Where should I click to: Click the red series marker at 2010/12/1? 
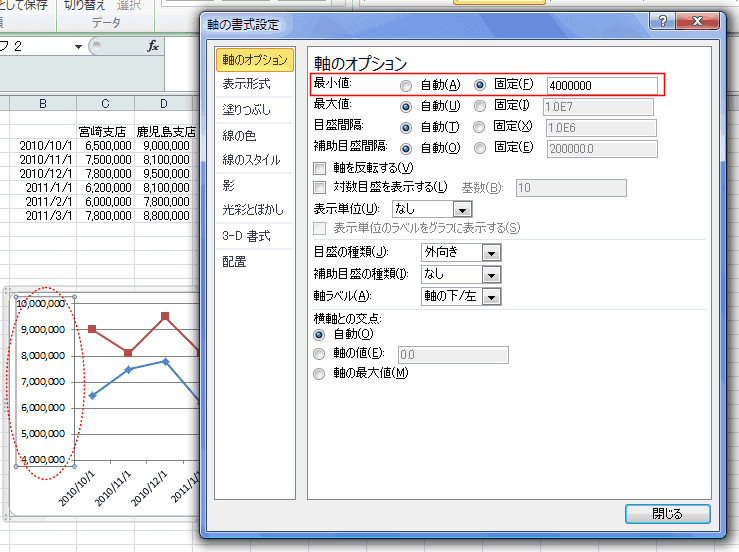pos(164,316)
